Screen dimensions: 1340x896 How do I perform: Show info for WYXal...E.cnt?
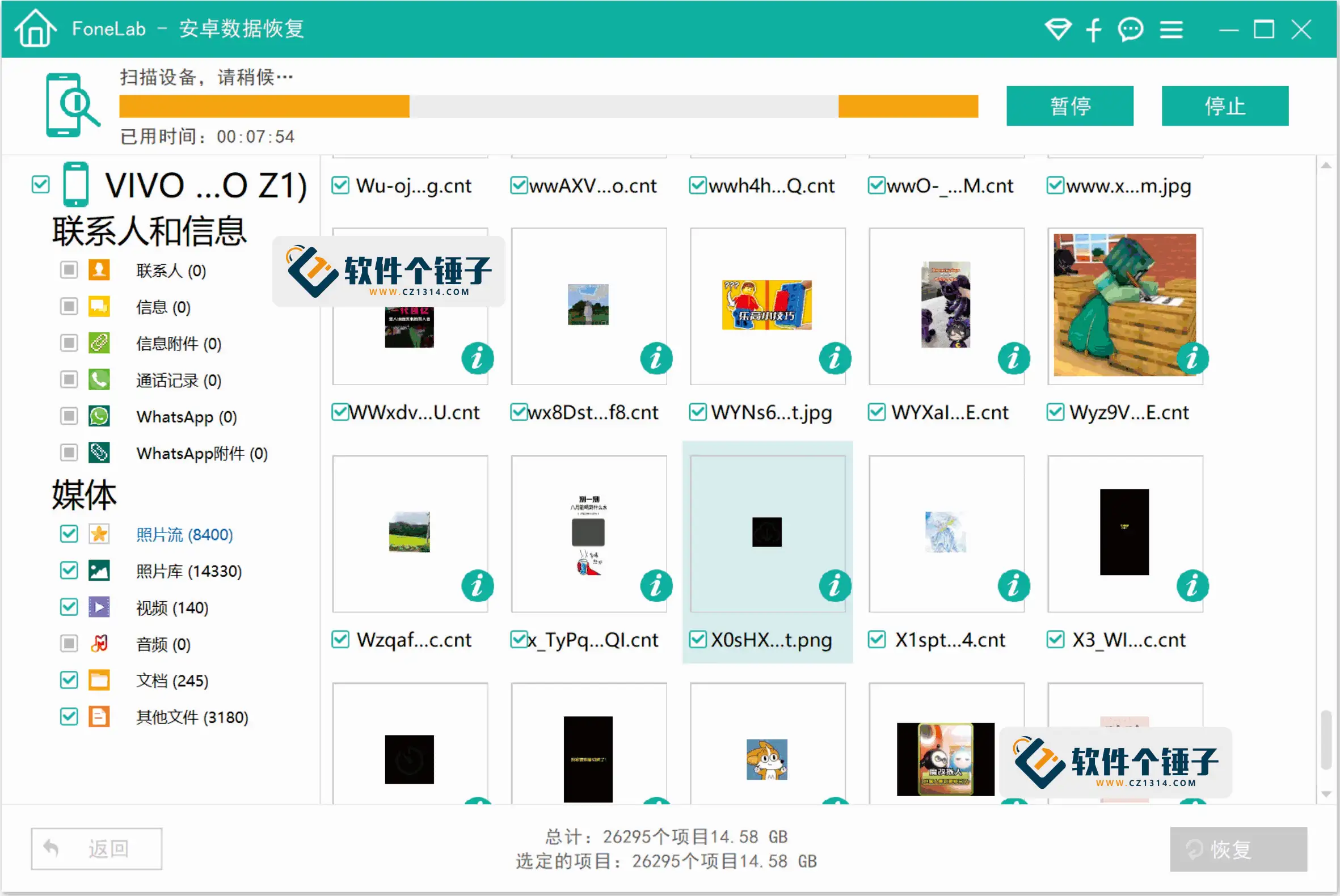pyautogui.click(x=1014, y=359)
